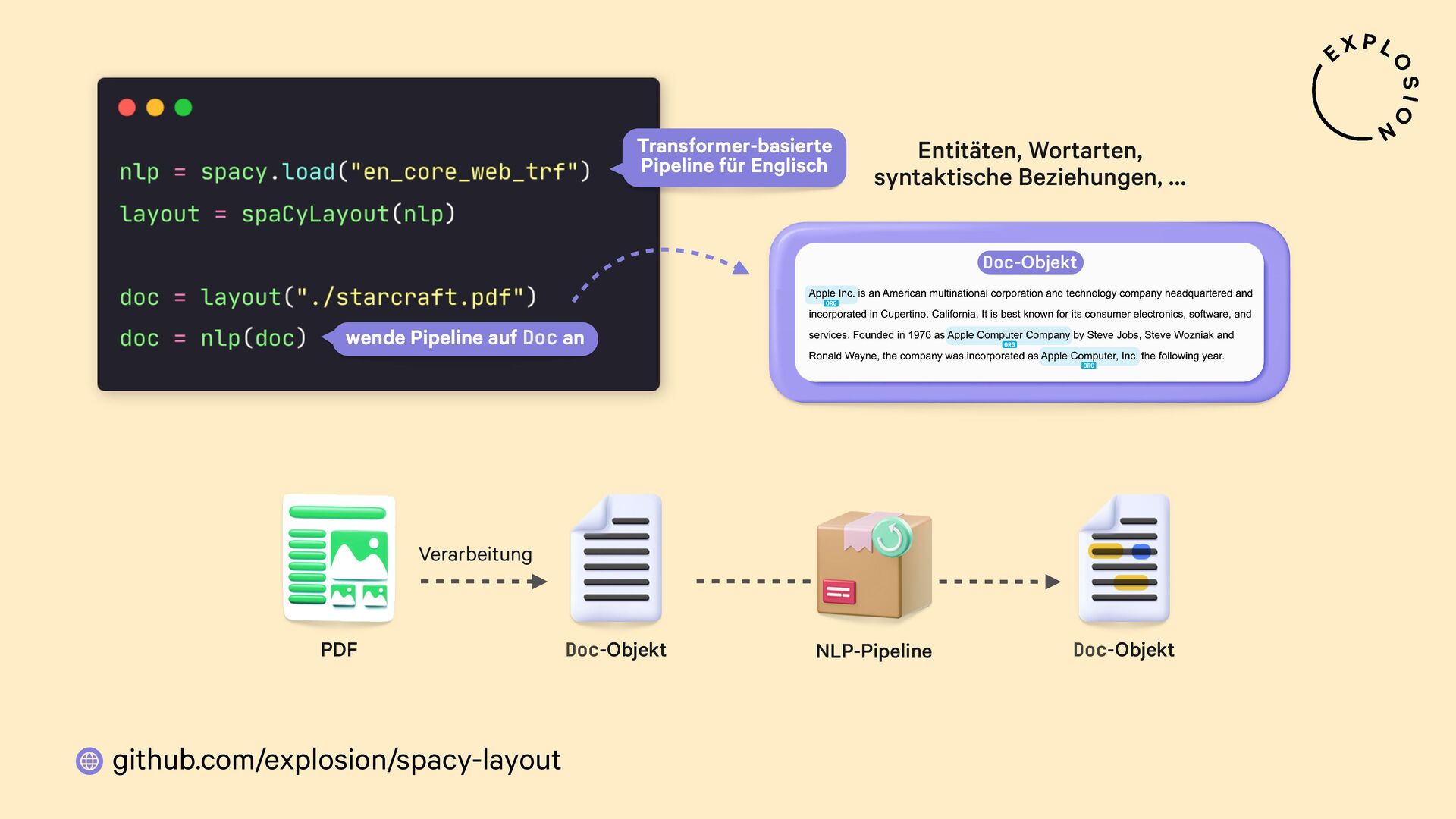Click the 'Verarbeitung' arrow label
The height and width of the screenshot is (819, 1456).
(475, 554)
